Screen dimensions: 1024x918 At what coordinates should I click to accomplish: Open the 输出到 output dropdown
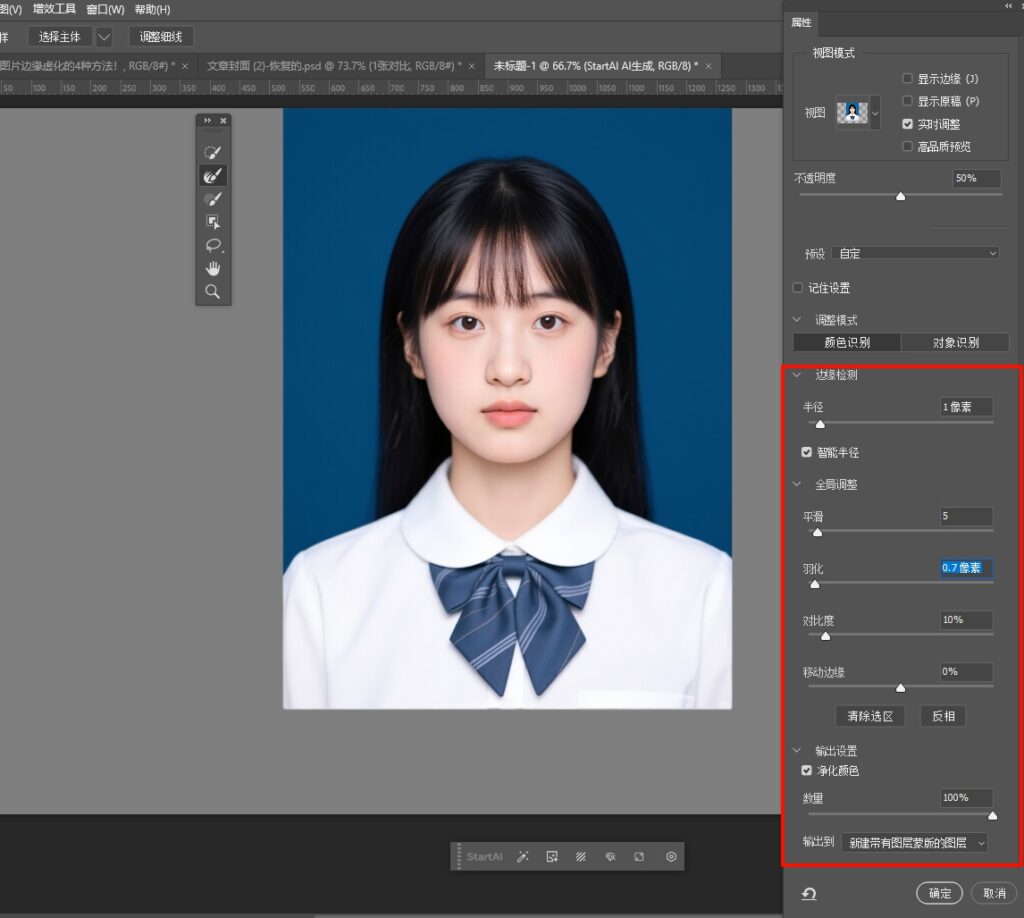coord(914,843)
